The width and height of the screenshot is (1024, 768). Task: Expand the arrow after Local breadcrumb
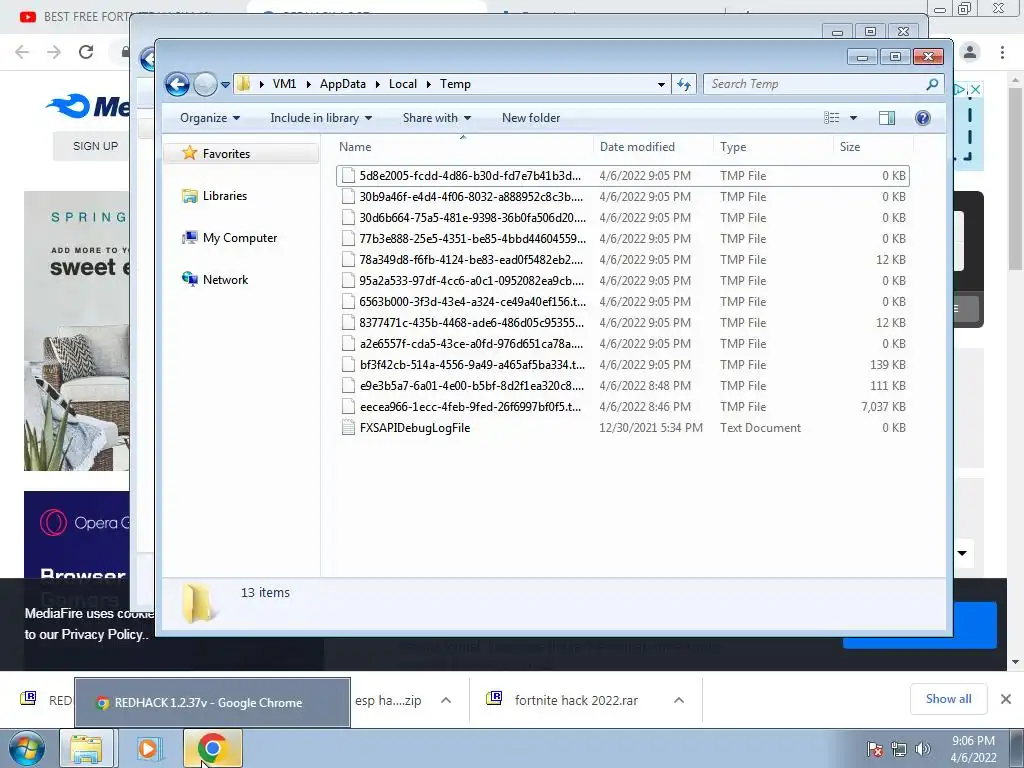(429, 84)
